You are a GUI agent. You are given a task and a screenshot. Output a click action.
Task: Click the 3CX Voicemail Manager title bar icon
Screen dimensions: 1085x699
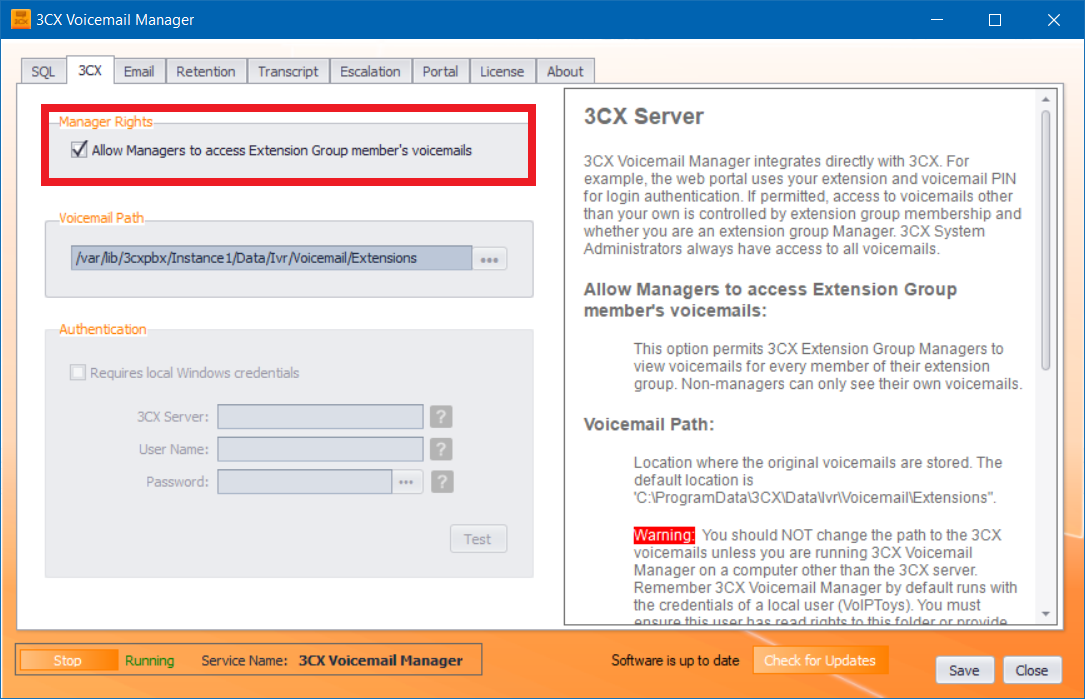pos(20,19)
